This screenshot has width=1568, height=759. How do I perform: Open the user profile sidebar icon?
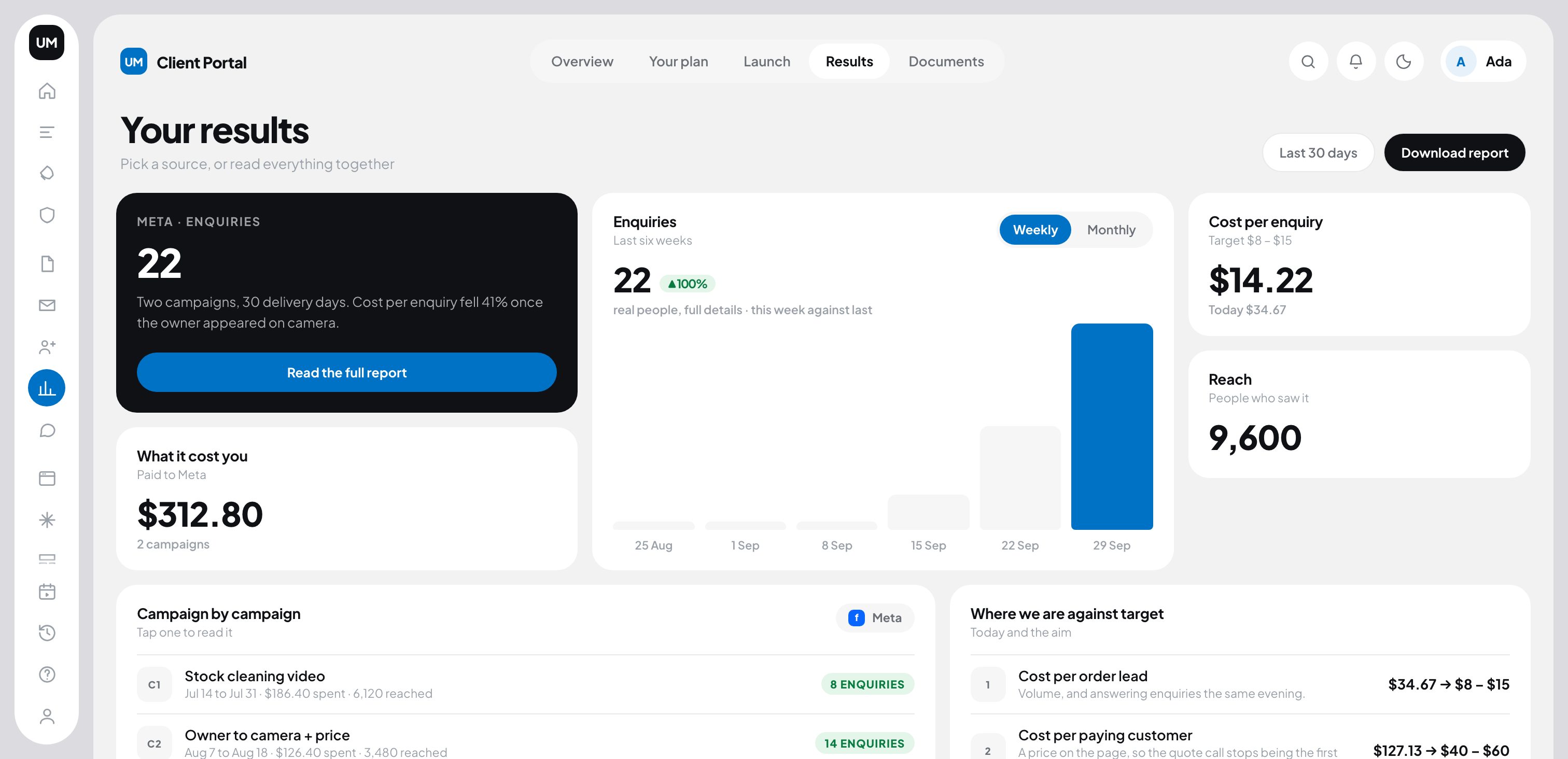coord(47,716)
